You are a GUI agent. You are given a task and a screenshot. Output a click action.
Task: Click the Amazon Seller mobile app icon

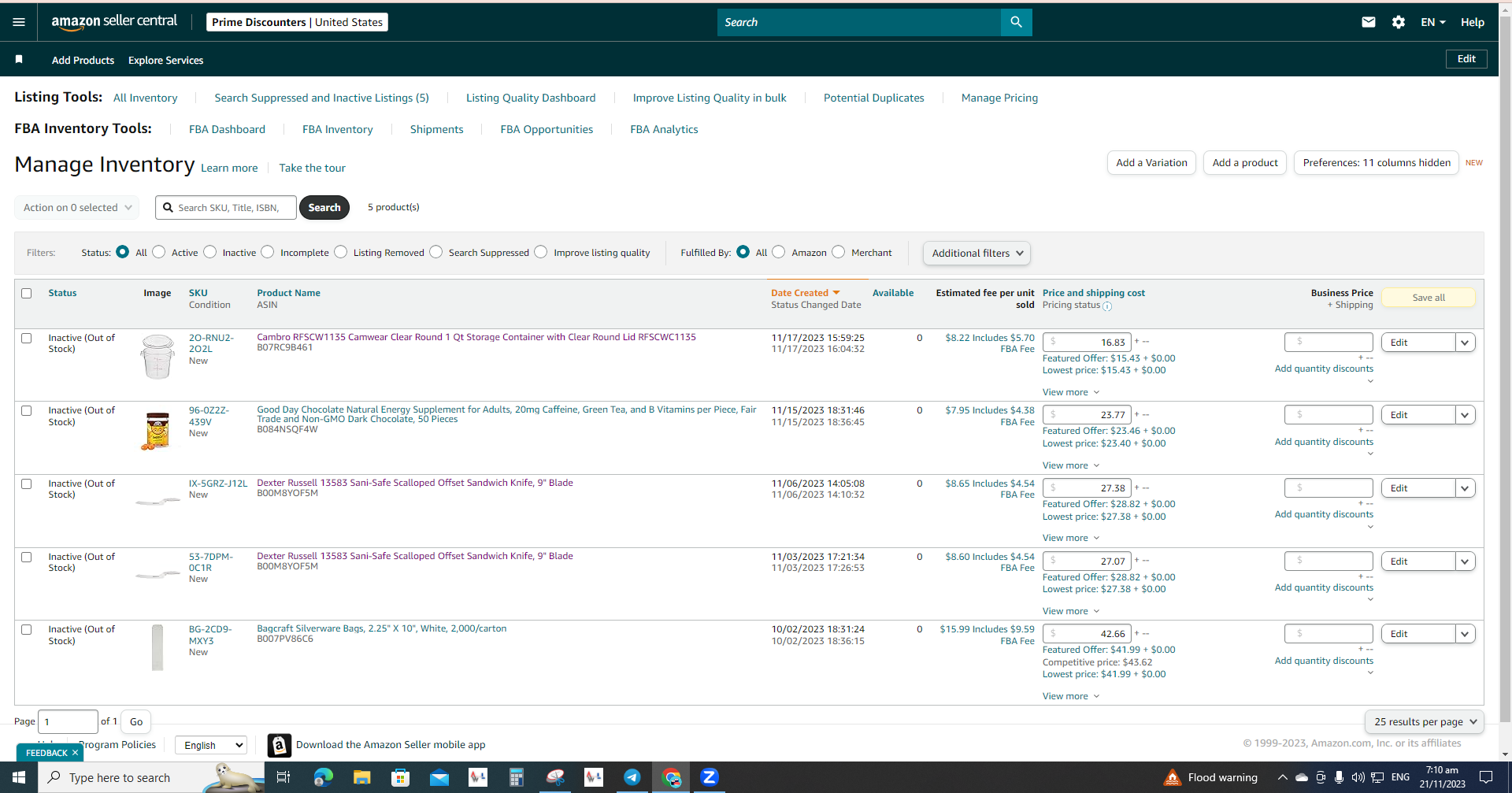(x=279, y=745)
